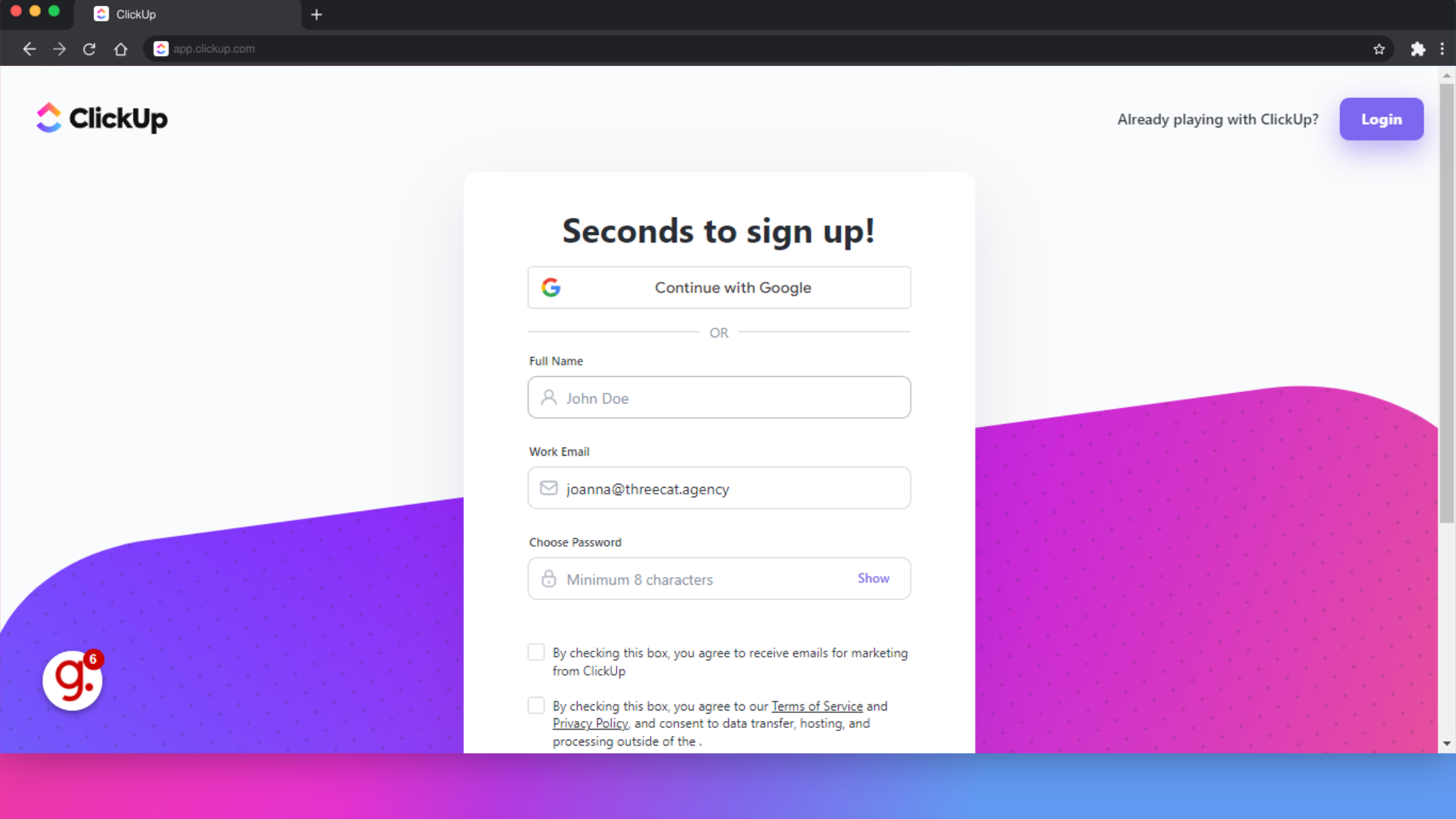
Task: Enable the Terms of Service agreement checkbox
Action: pos(536,704)
